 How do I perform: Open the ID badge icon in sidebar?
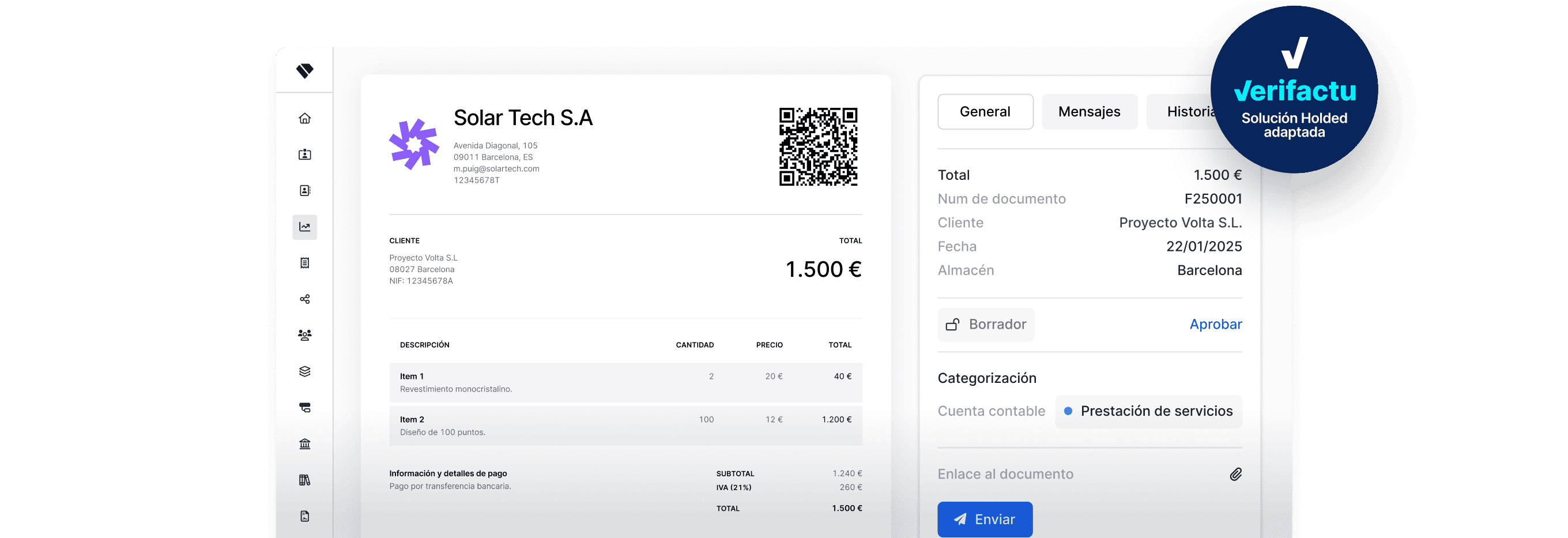[304, 155]
